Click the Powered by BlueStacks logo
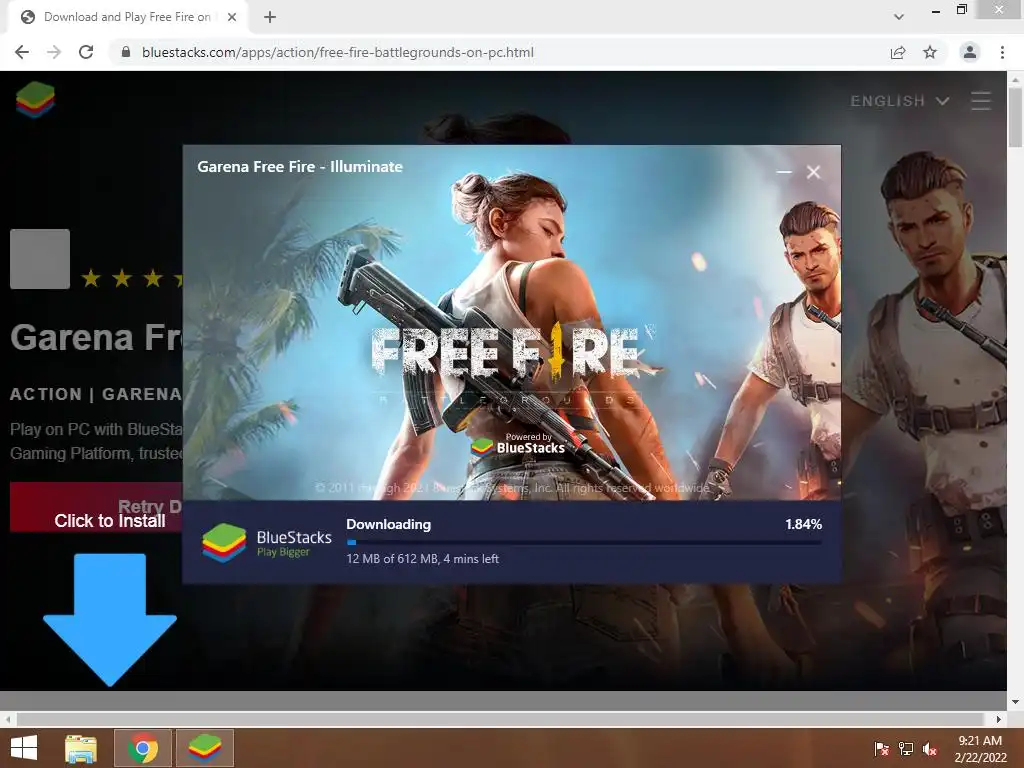 [x=519, y=444]
